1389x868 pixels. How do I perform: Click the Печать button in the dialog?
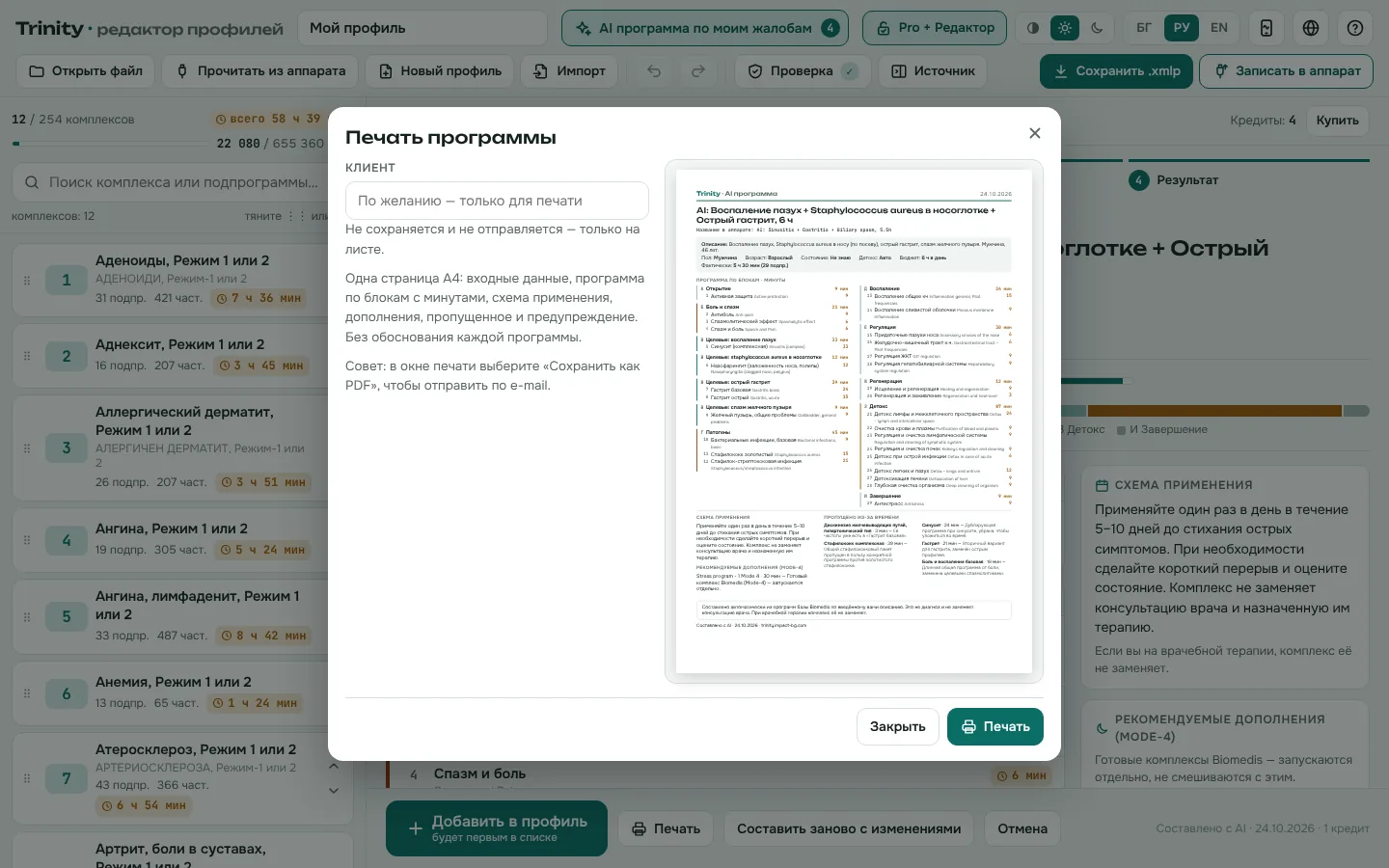point(995,726)
